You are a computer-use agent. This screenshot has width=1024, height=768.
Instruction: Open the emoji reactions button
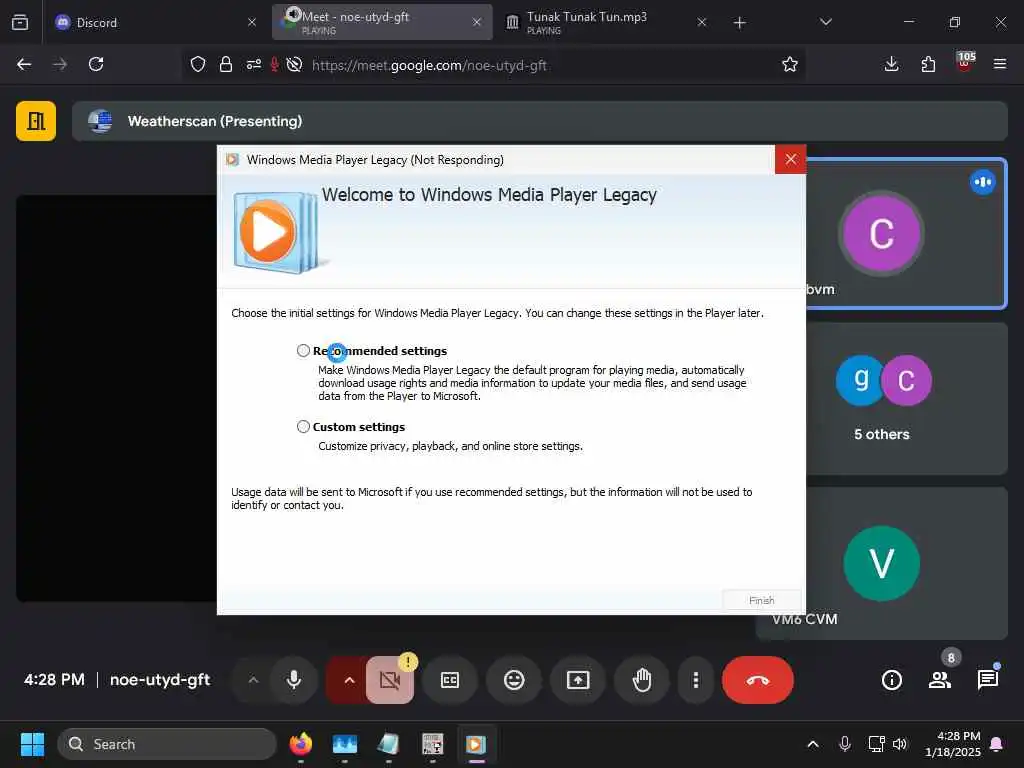pyautogui.click(x=514, y=680)
